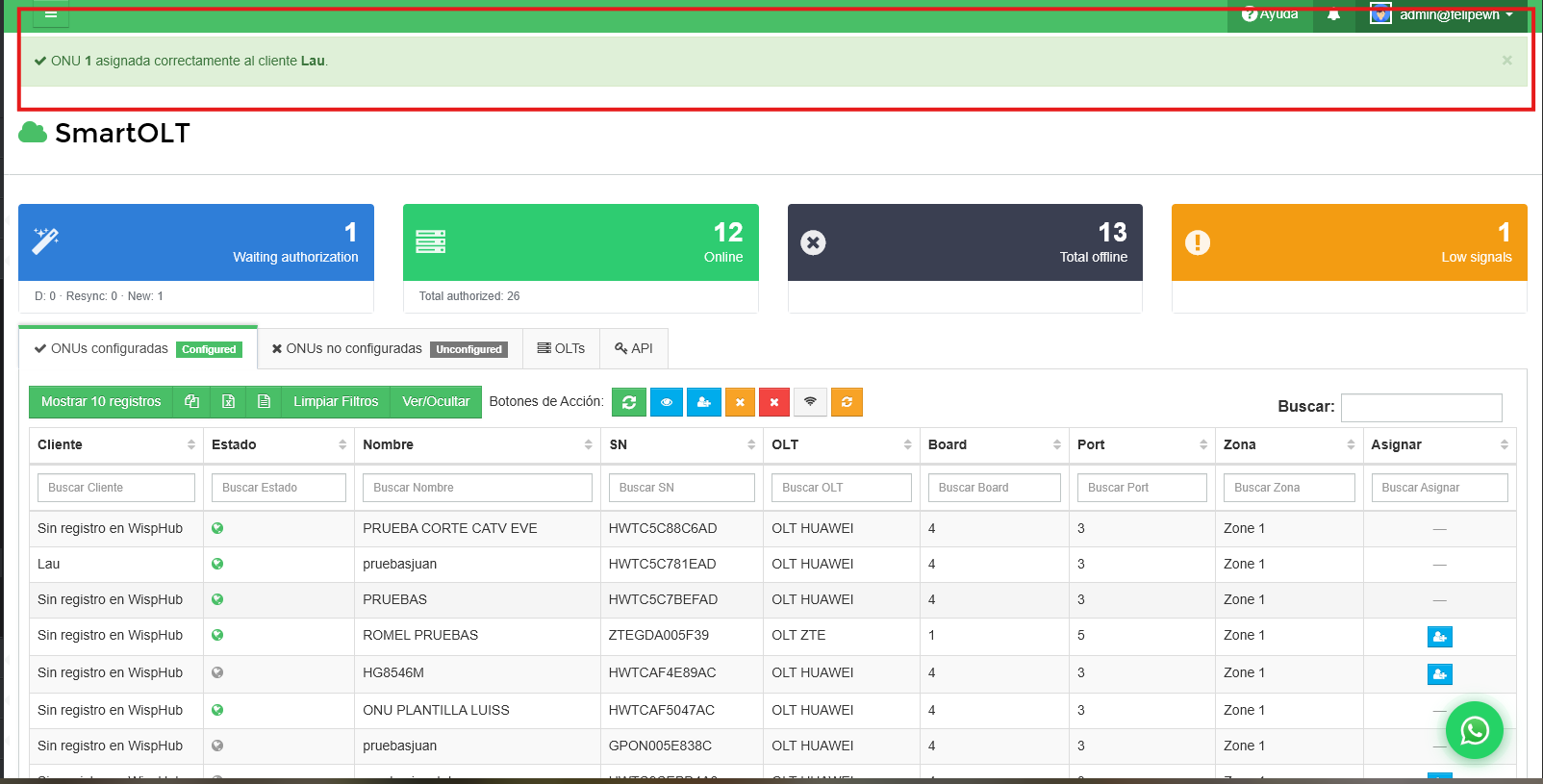Click the orange X action button
This screenshot has width=1543, height=784.
pyautogui.click(x=740, y=402)
